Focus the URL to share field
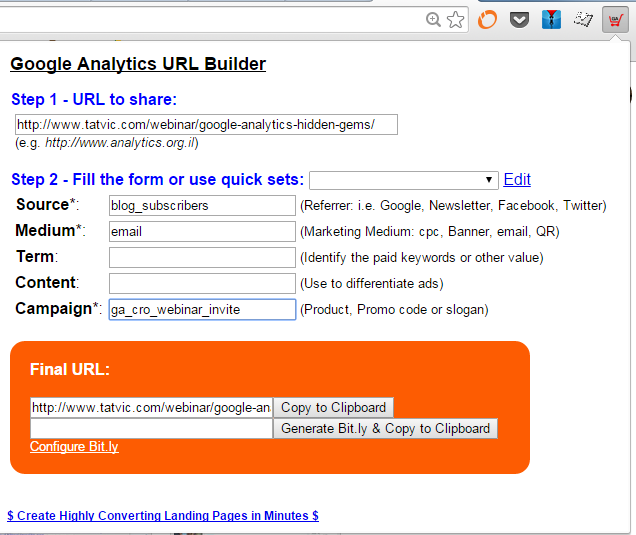The height and width of the screenshot is (535, 636). coord(206,125)
